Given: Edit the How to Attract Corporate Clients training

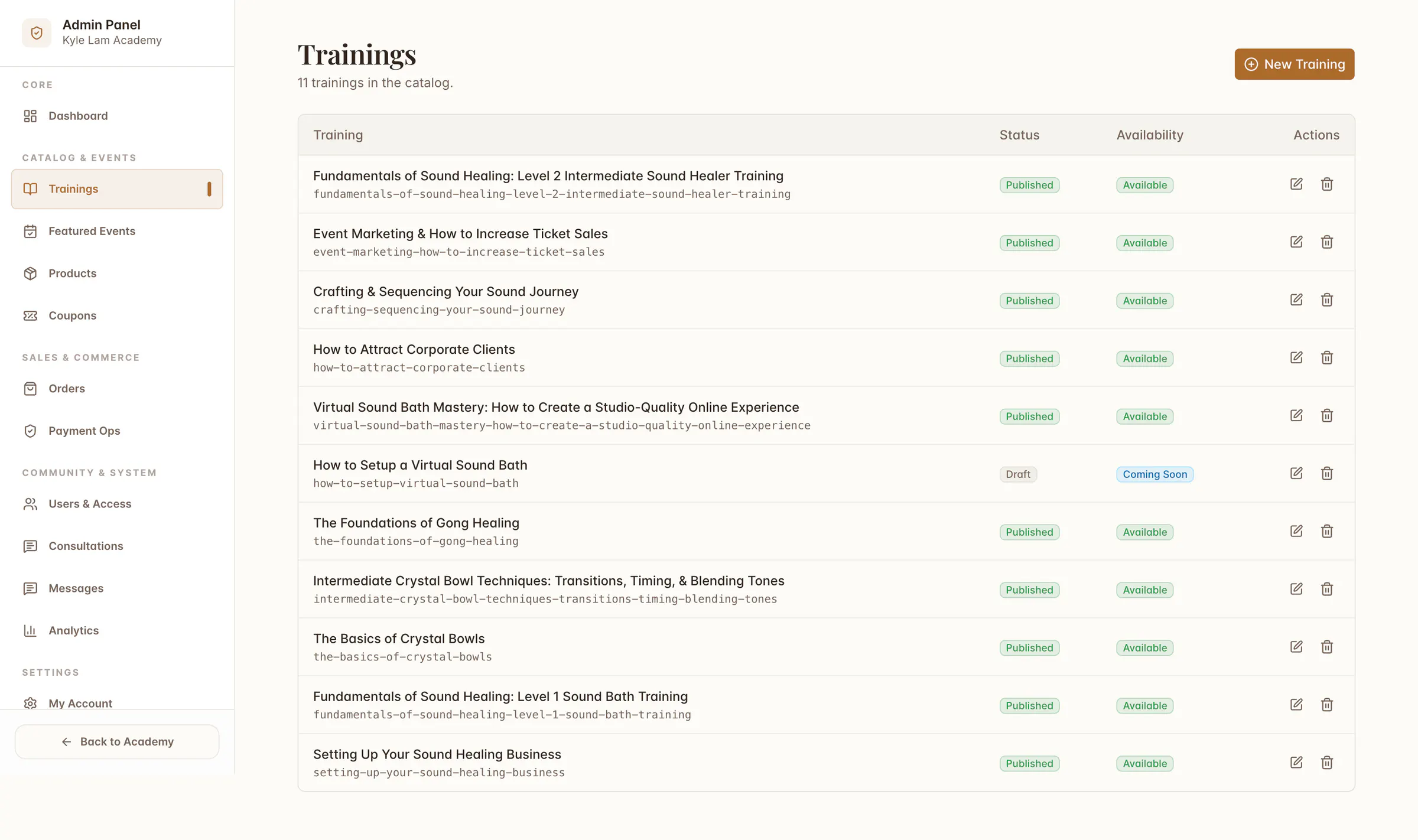Looking at the screenshot, I should pos(1296,357).
